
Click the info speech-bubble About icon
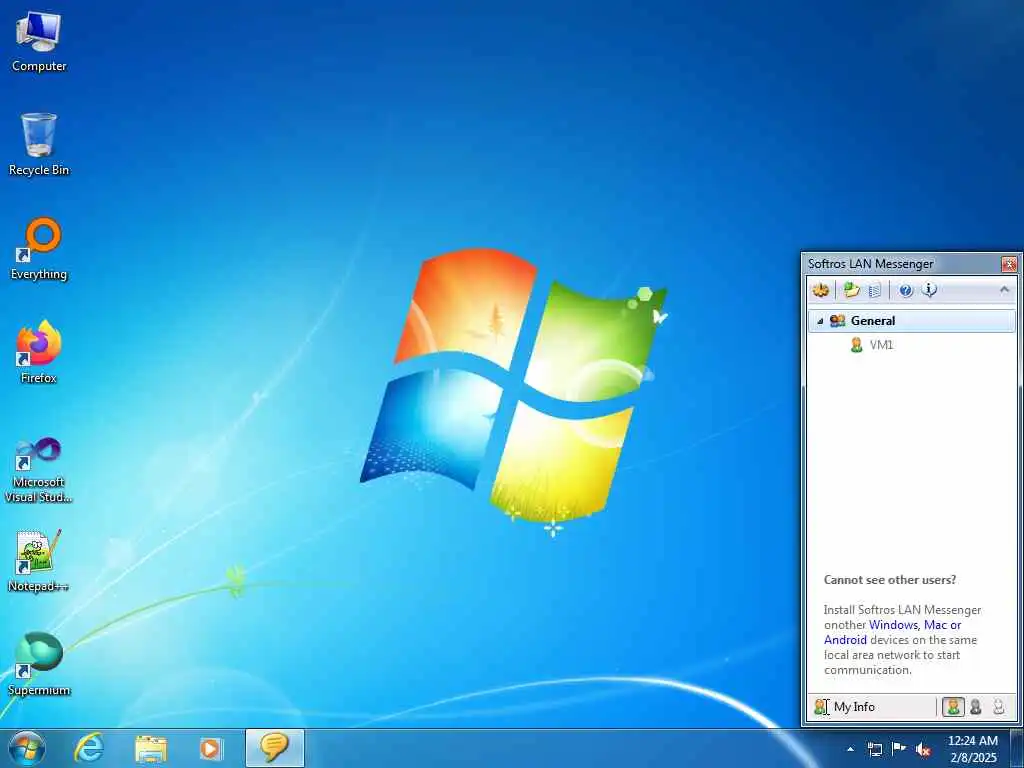[929, 290]
